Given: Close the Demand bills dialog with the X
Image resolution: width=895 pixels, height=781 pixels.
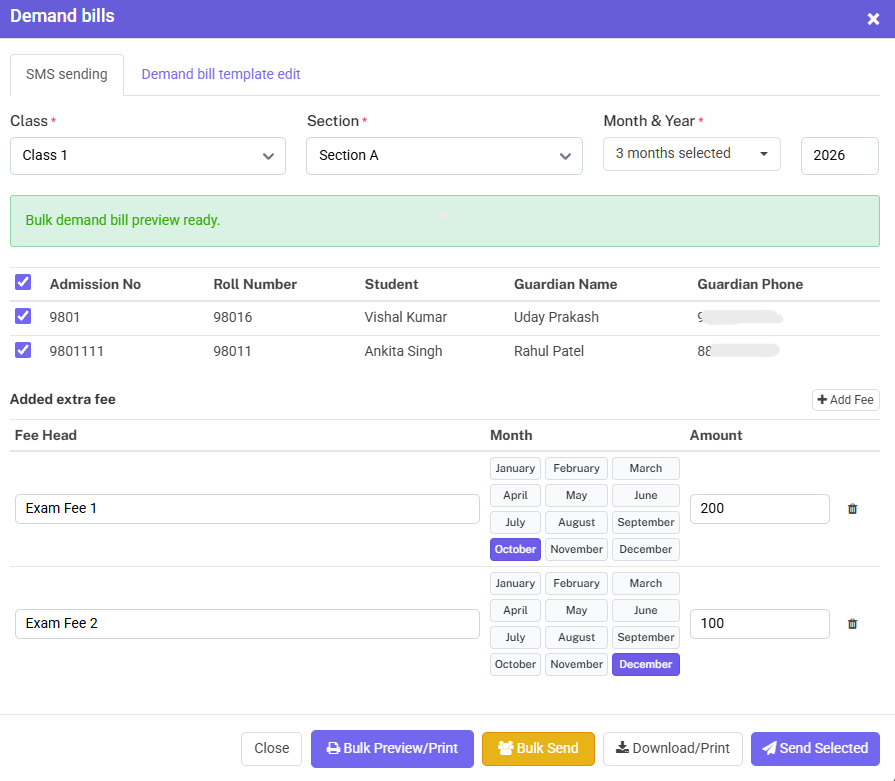Looking at the screenshot, I should pos(873,19).
